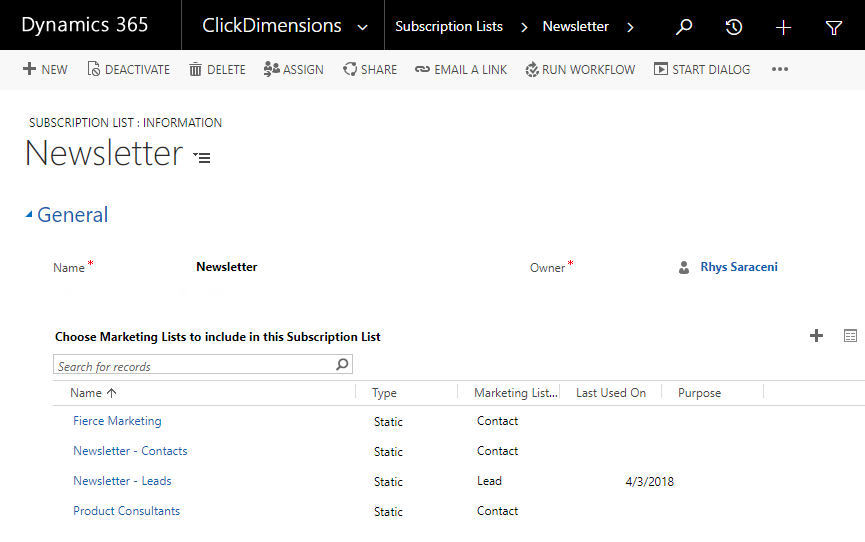This screenshot has width=865, height=542.
Task: Open recently viewed history icon
Action: 733,26
